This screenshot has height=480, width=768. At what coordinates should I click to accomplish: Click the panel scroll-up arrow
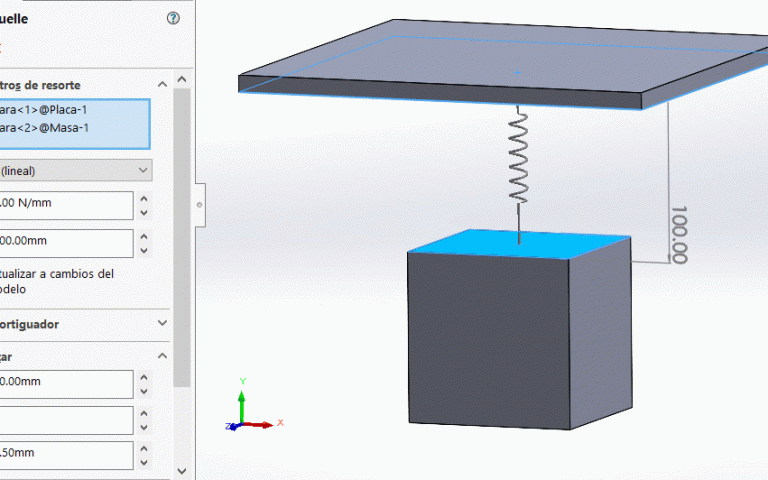(182, 79)
